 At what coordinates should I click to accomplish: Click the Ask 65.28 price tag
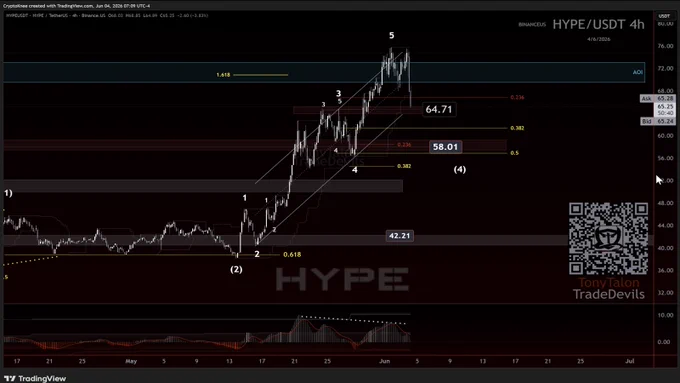tap(657, 98)
